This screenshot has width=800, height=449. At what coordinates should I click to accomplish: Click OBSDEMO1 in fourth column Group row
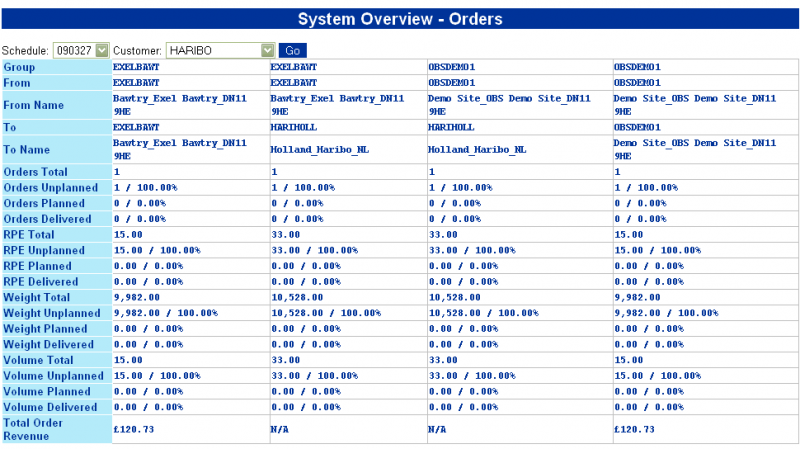click(637, 67)
